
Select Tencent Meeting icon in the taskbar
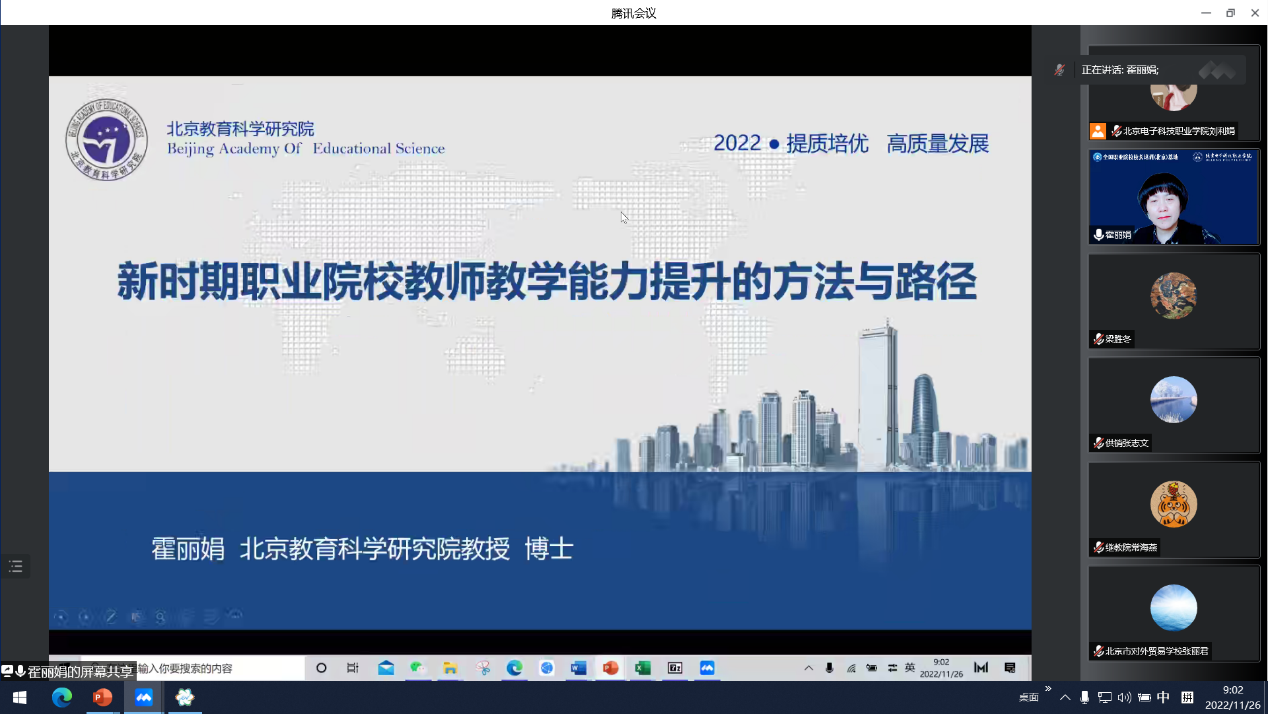pos(144,697)
